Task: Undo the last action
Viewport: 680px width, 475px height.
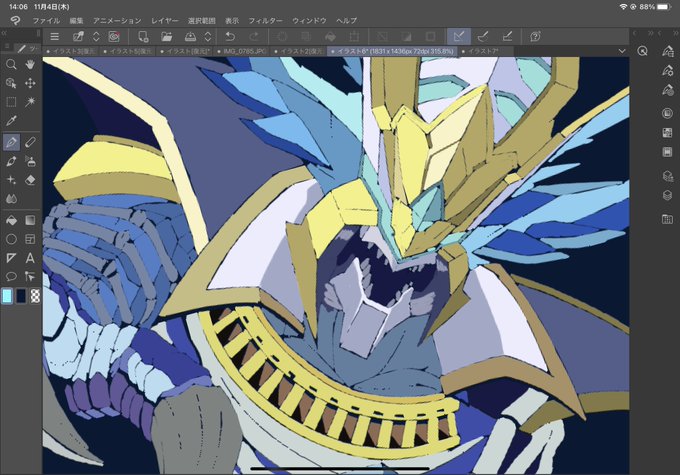Action: point(230,37)
